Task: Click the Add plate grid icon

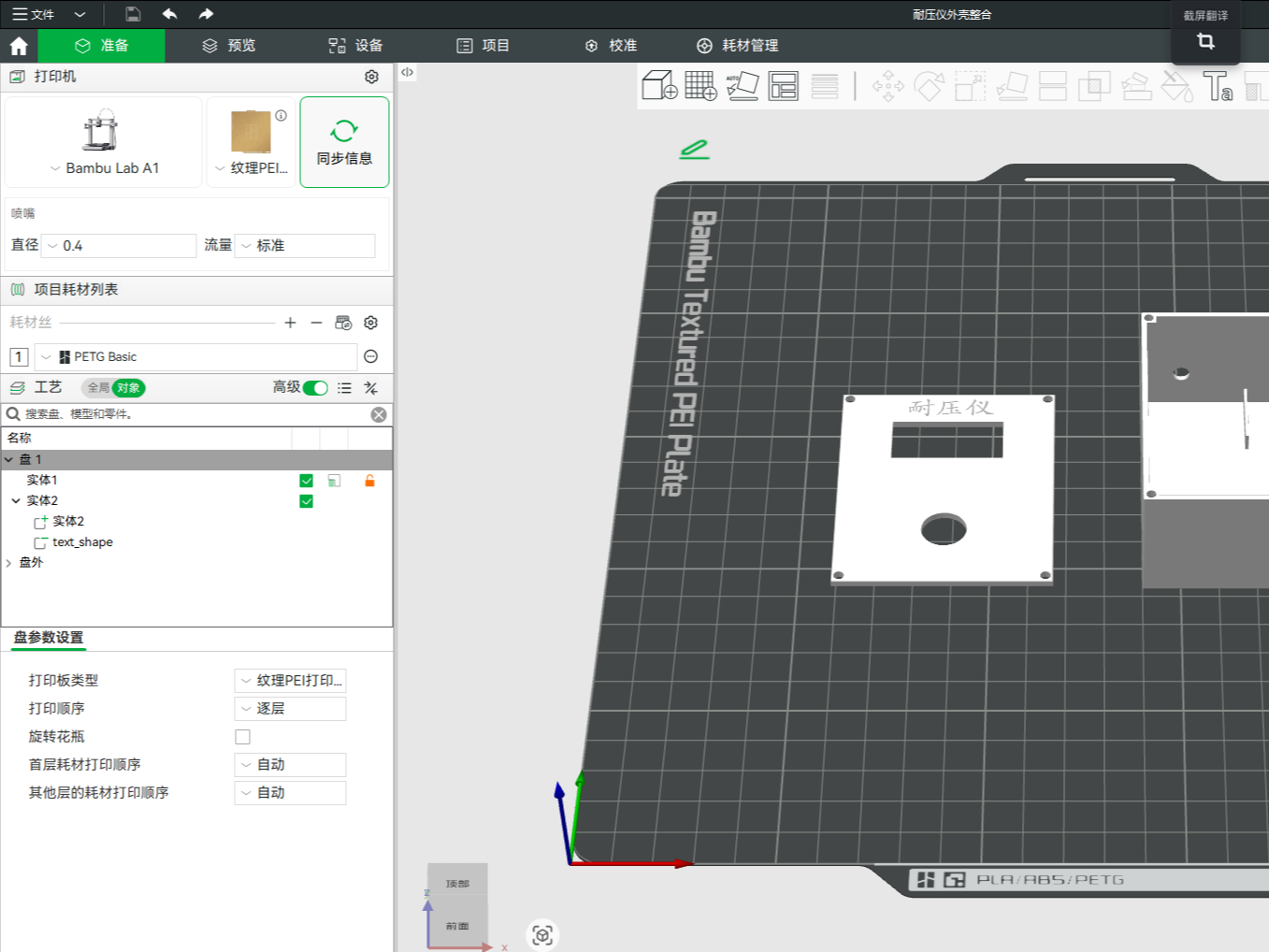Action: click(x=700, y=85)
